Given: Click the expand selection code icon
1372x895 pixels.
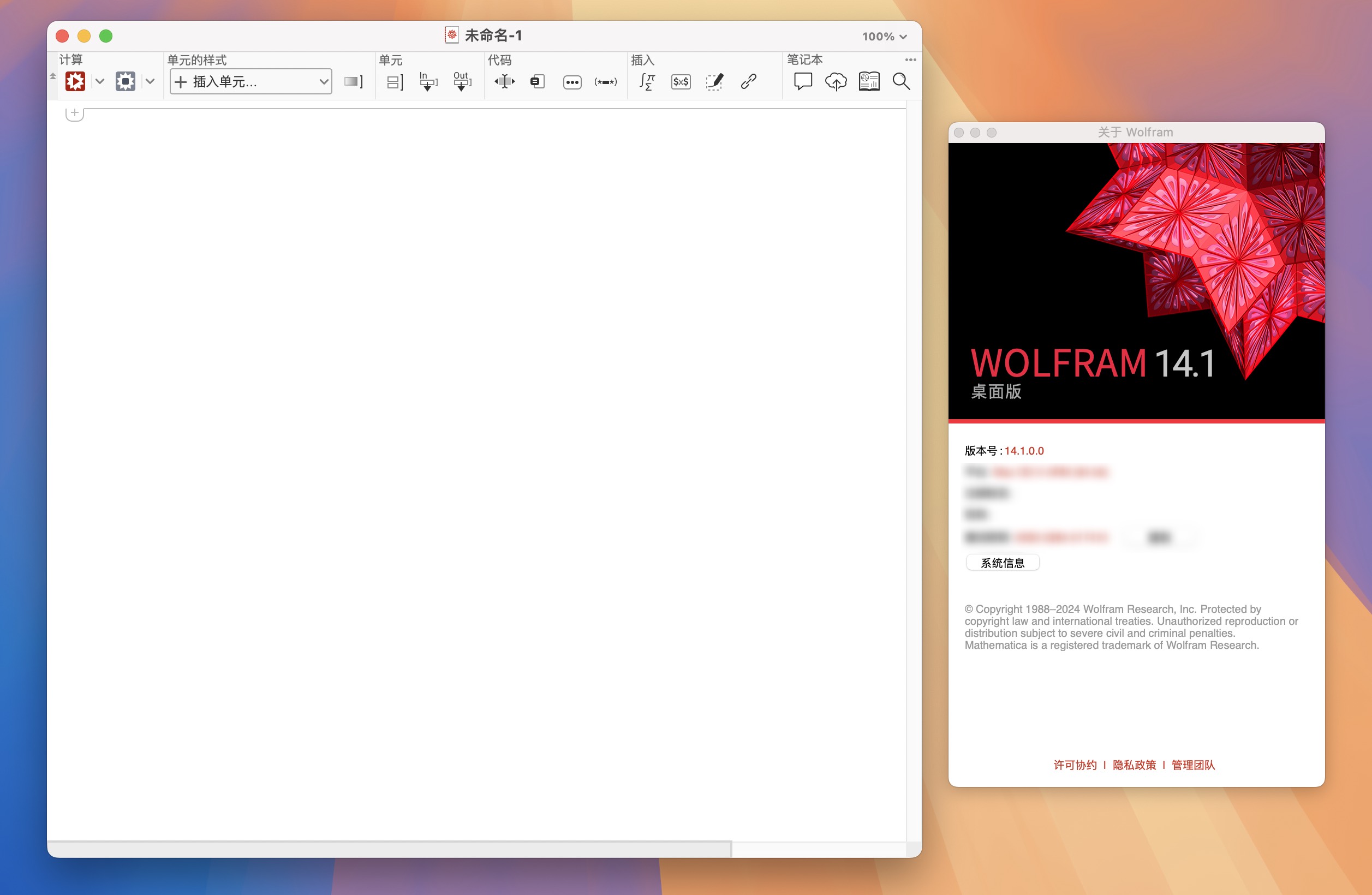Looking at the screenshot, I should coord(504,82).
